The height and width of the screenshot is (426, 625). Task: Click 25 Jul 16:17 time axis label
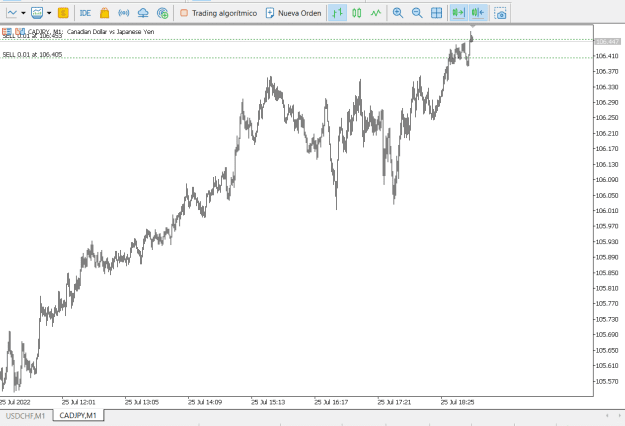click(331, 402)
